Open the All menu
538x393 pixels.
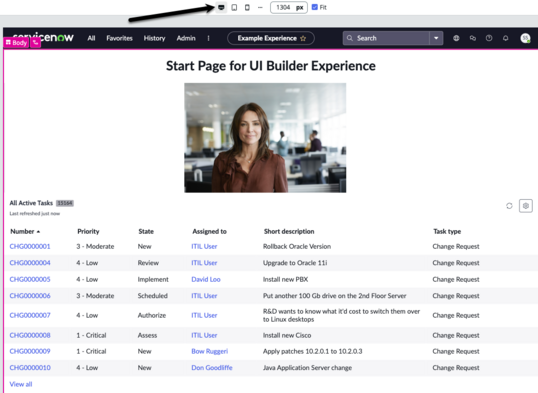(91, 38)
